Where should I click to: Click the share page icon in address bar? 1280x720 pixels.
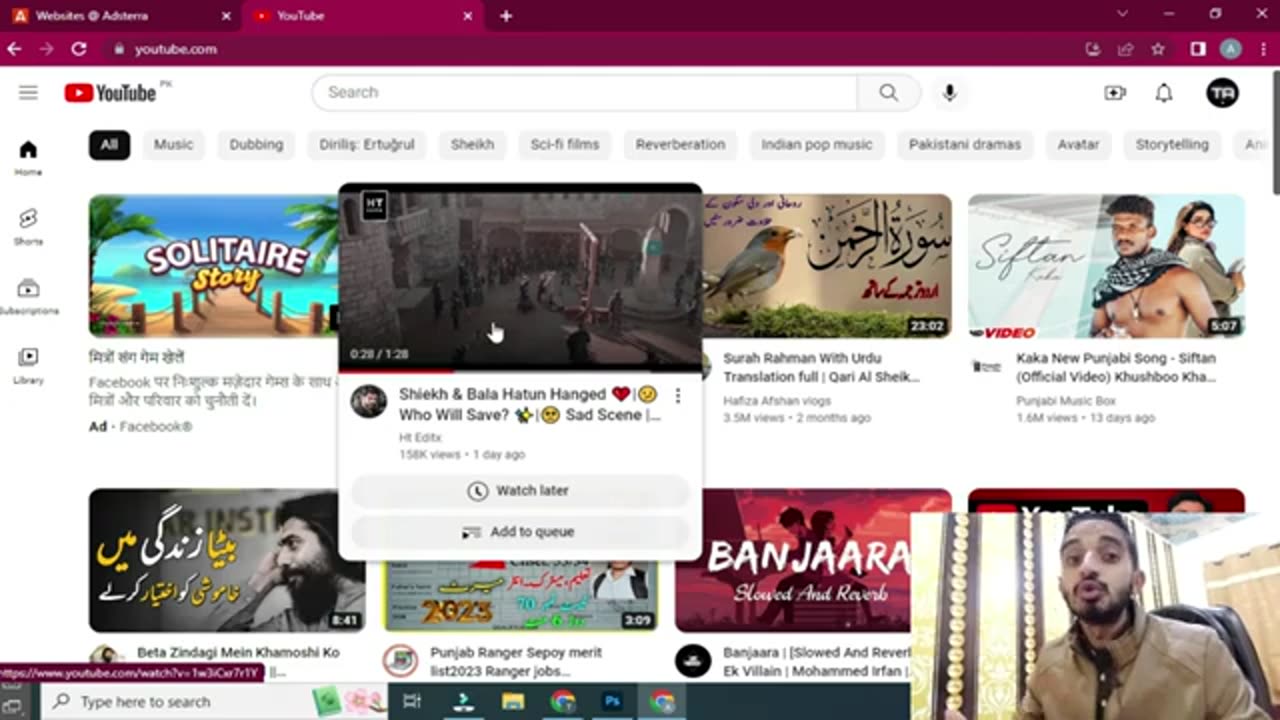(x=1126, y=49)
